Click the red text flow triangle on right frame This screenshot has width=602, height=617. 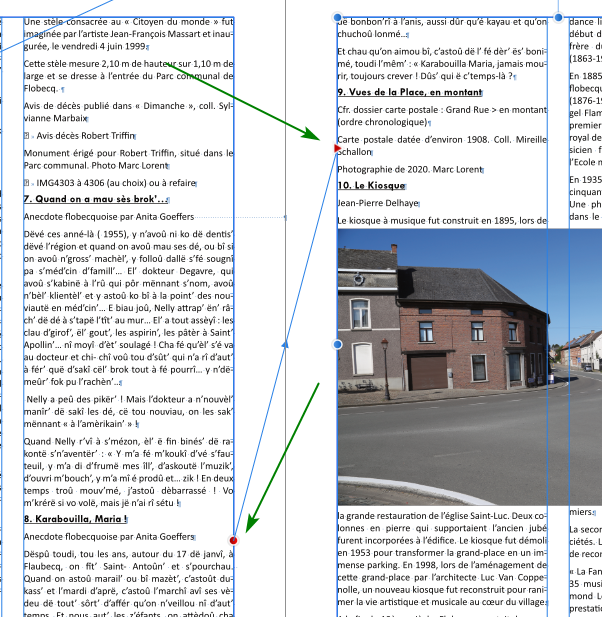point(337,148)
